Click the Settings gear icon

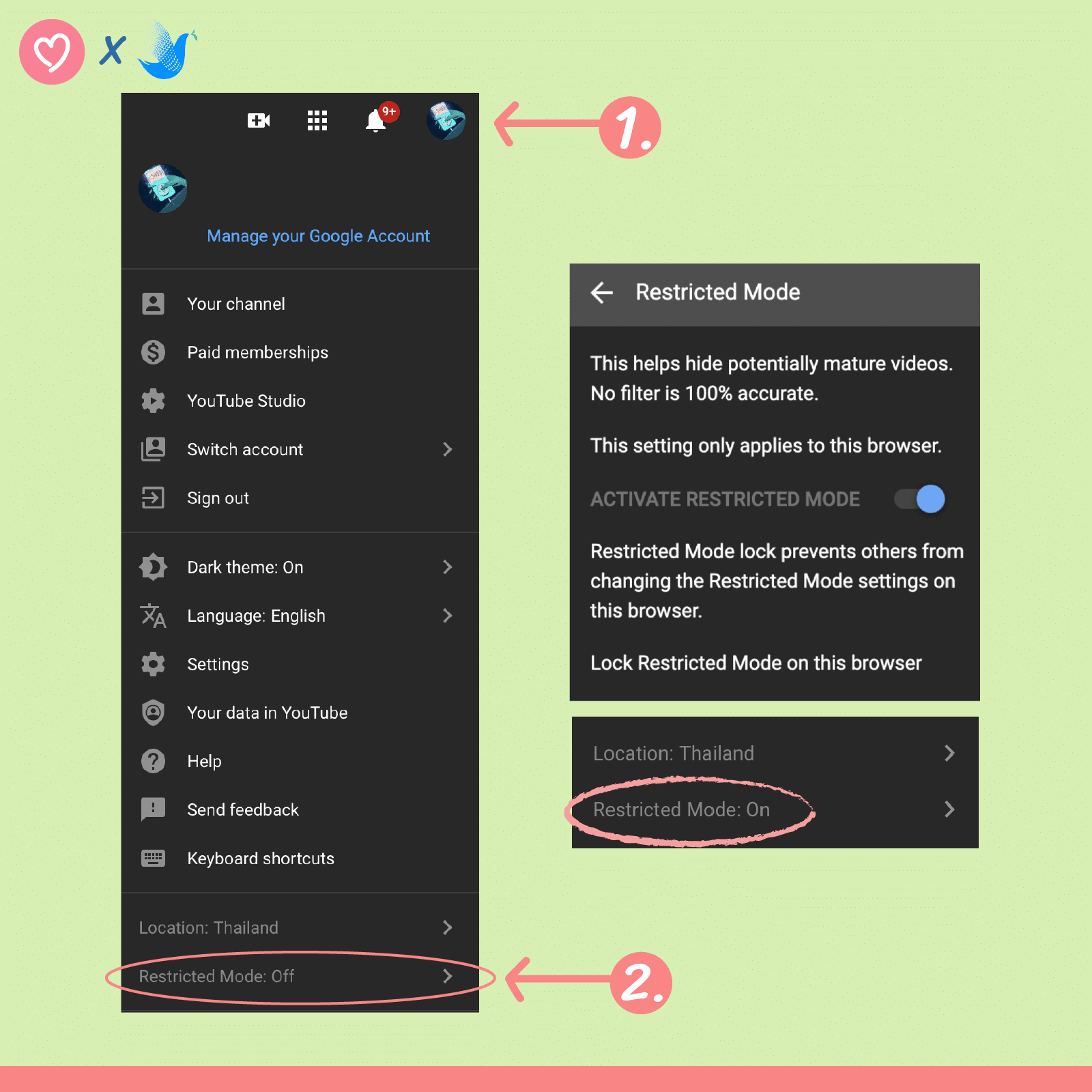pyautogui.click(x=153, y=664)
